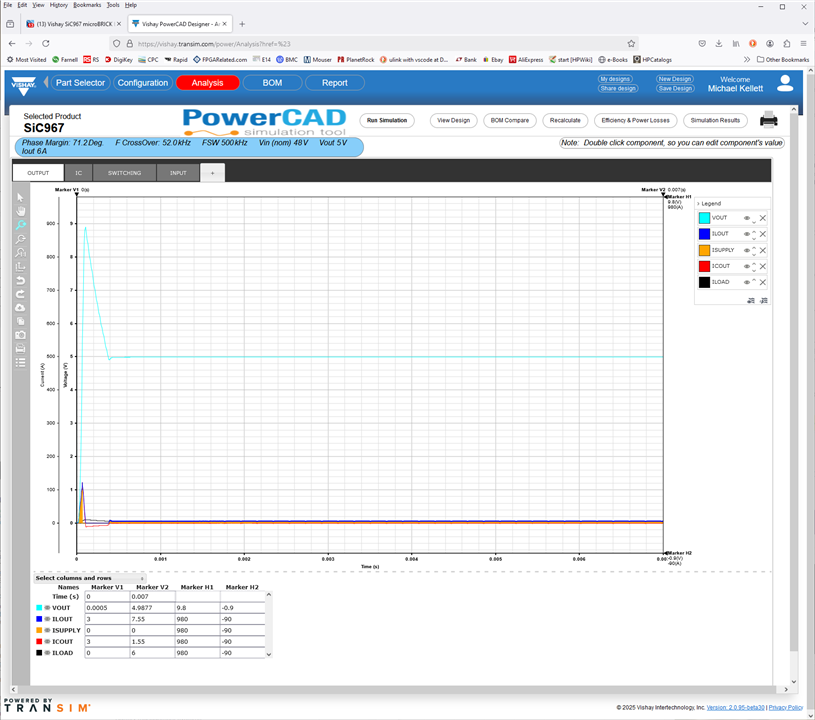The width and height of the screenshot is (815, 720).
Task: Move ILOUT up in legend order
Action: [x=754, y=231]
